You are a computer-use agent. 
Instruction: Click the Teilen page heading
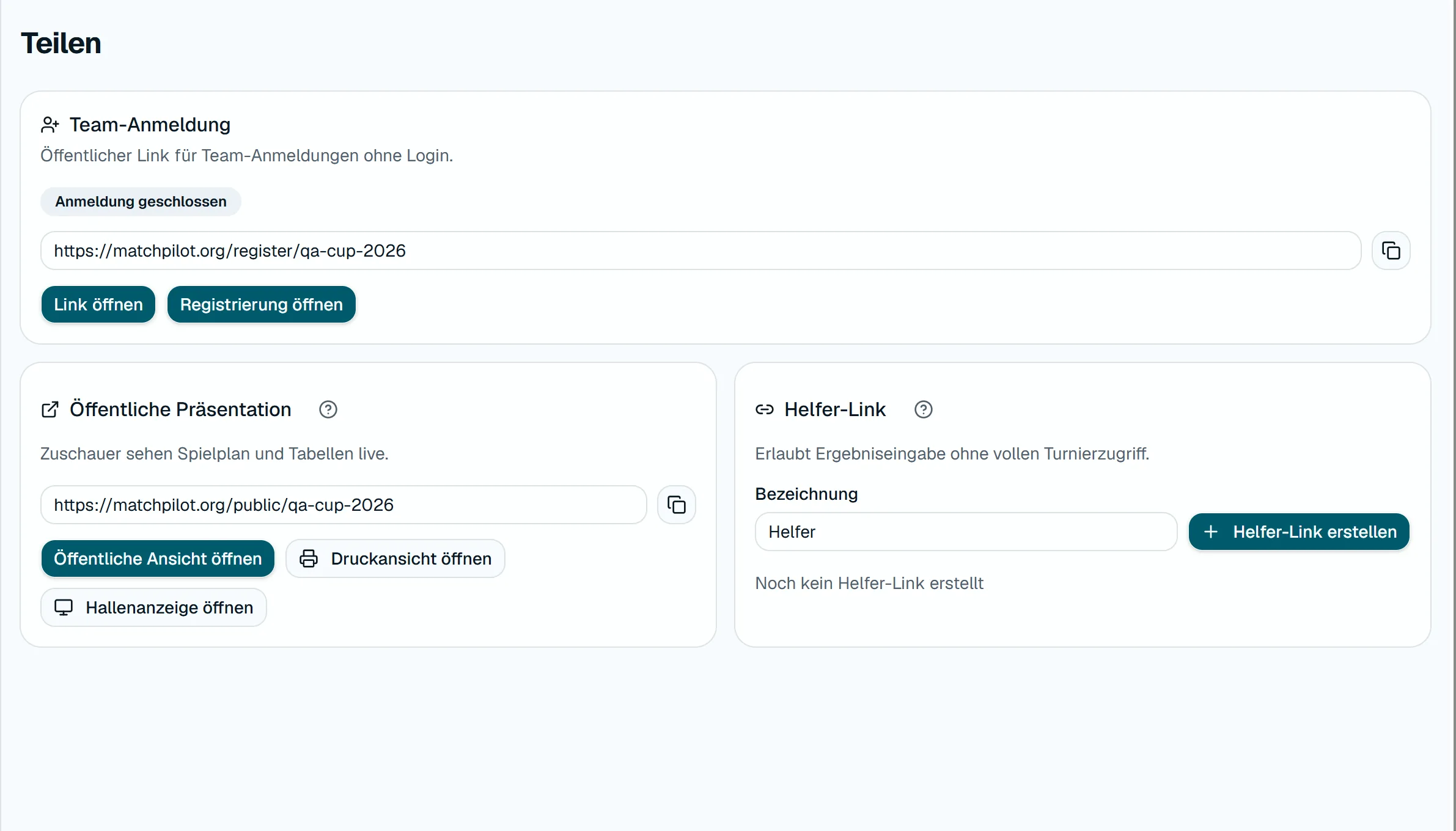61,43
